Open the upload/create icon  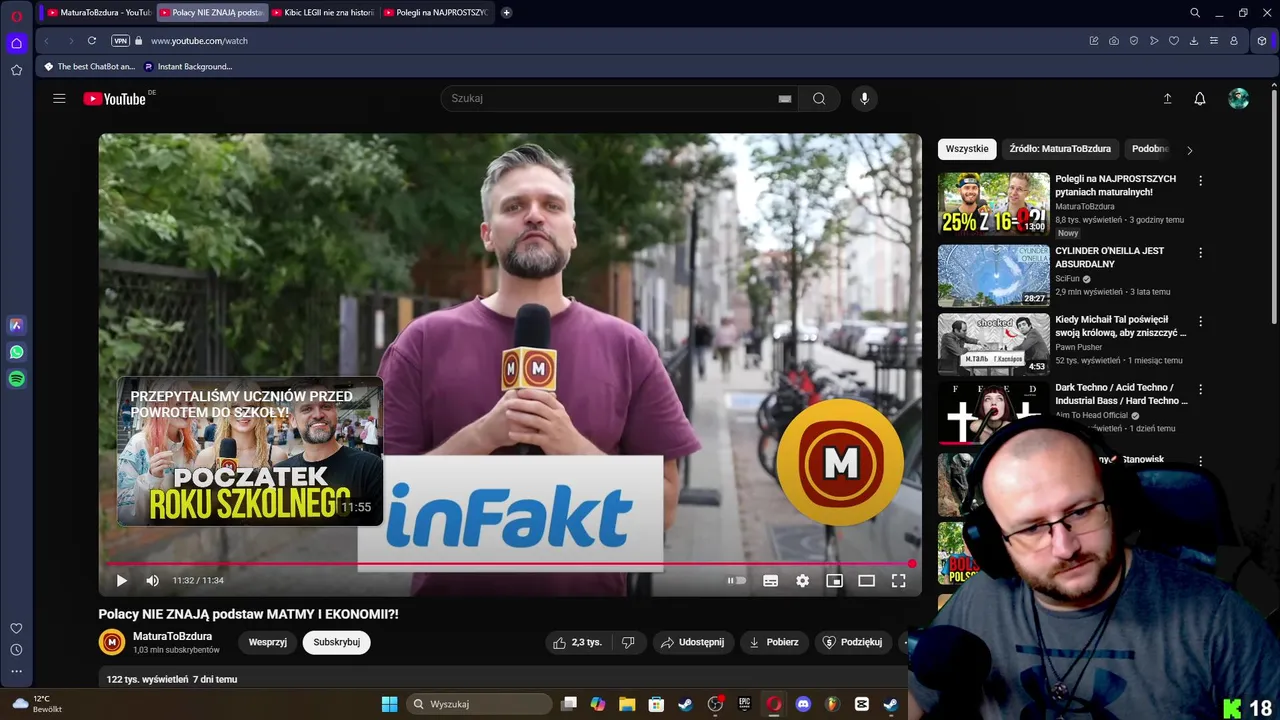coord(1167,98)
